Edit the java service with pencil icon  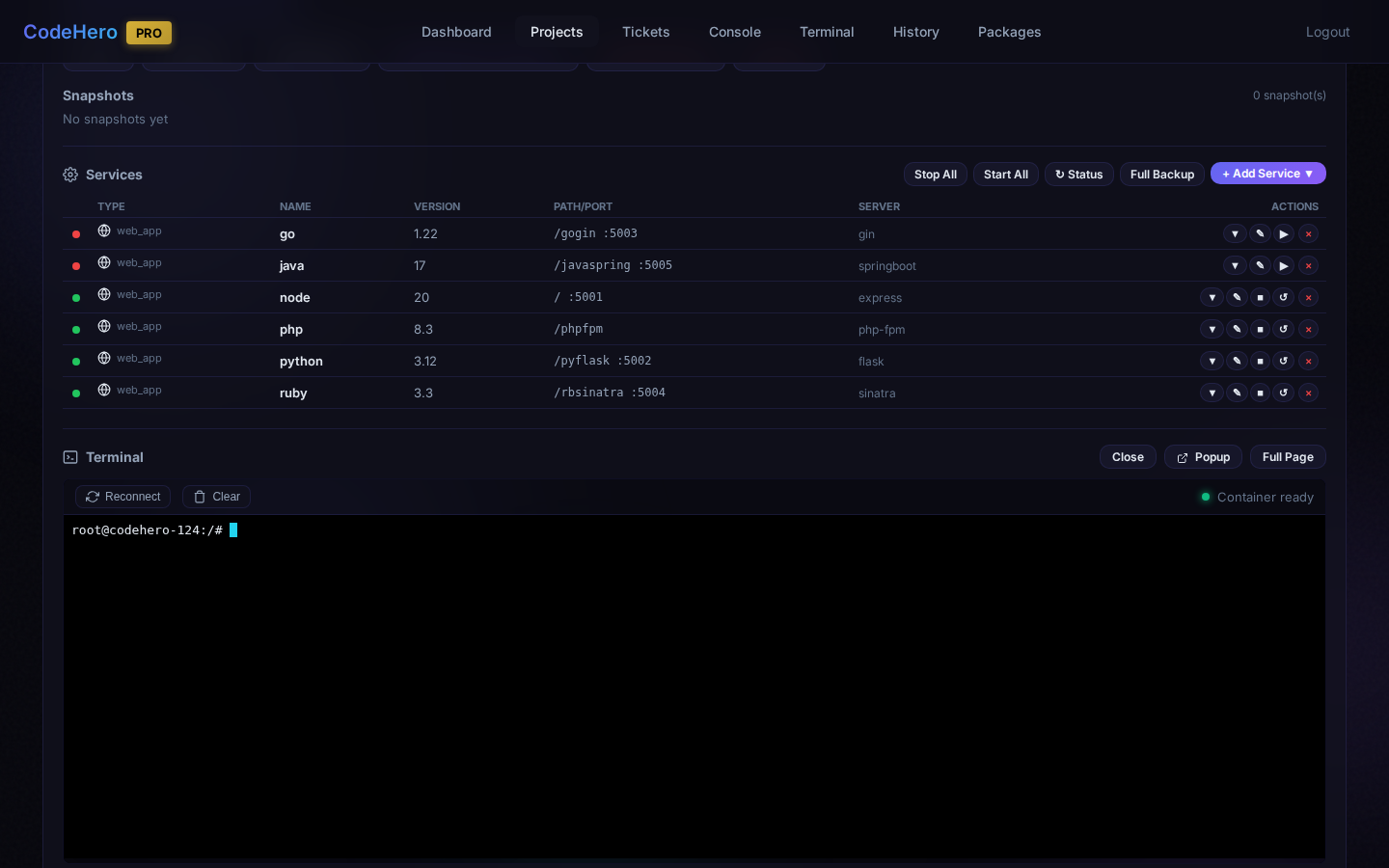1260,266
